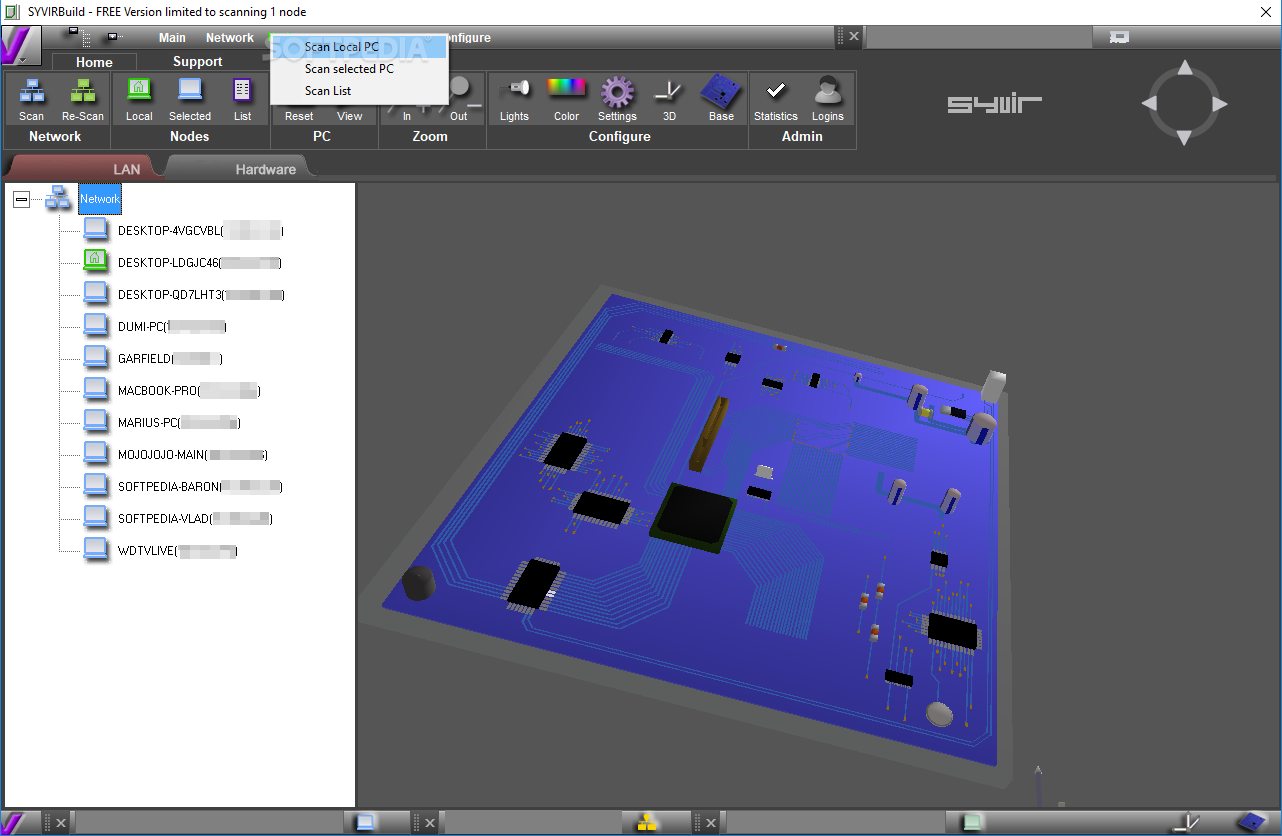
Task: Click the Selected node icon
Action: click(x=190, y=98)
